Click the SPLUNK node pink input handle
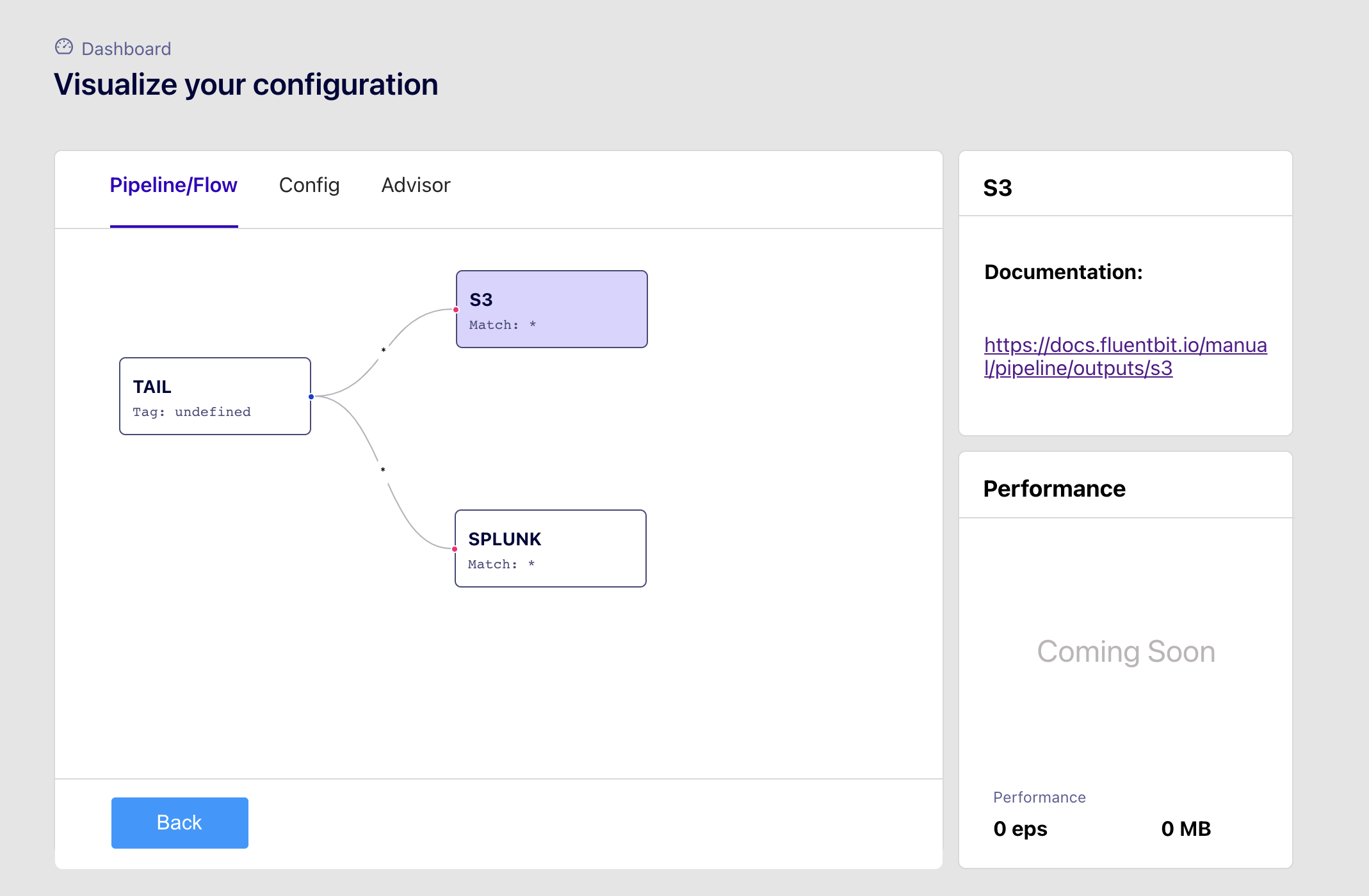 pyautogui.click(x=455, y=549)
